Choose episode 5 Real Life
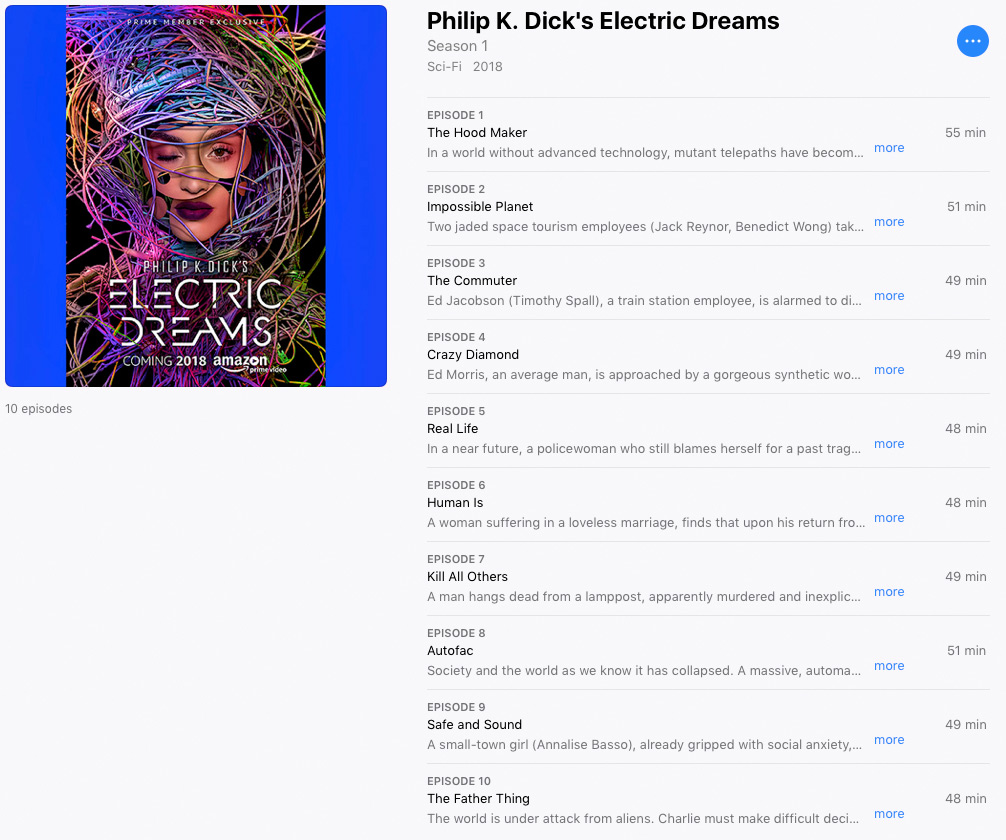Image resolution: width=1006 pixels, height=840 pixels. pos(452,429)
